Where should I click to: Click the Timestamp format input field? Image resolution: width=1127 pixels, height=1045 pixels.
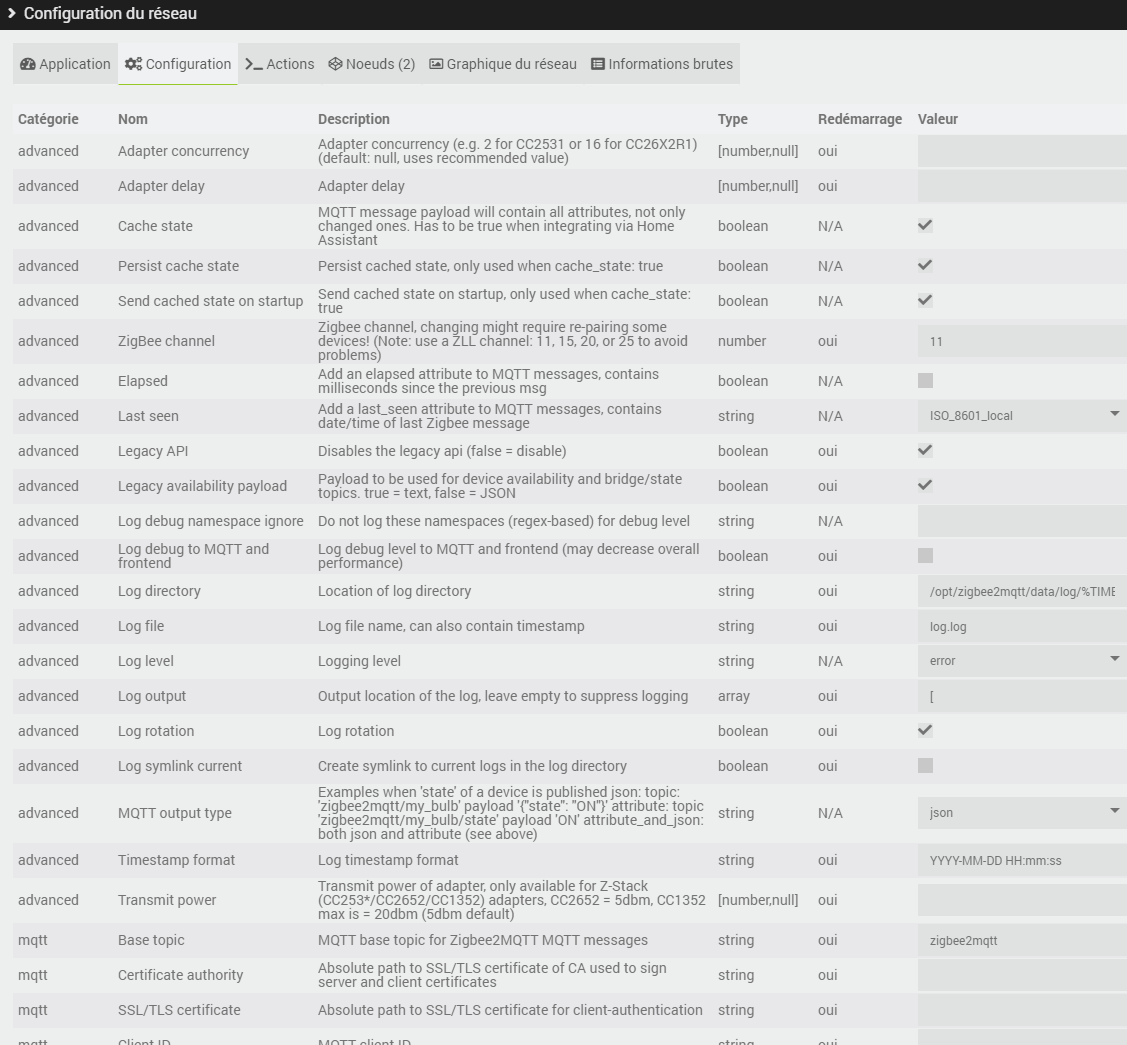tap(1020, 860)
